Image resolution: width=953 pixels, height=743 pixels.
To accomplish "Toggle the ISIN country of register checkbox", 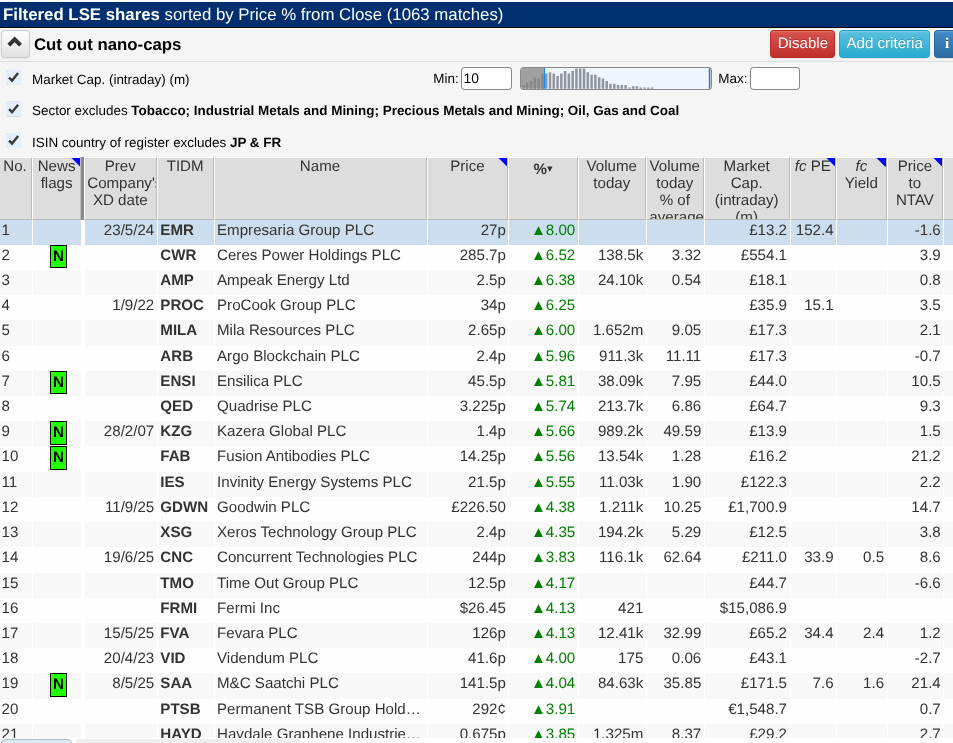I will tap(13, 141).
